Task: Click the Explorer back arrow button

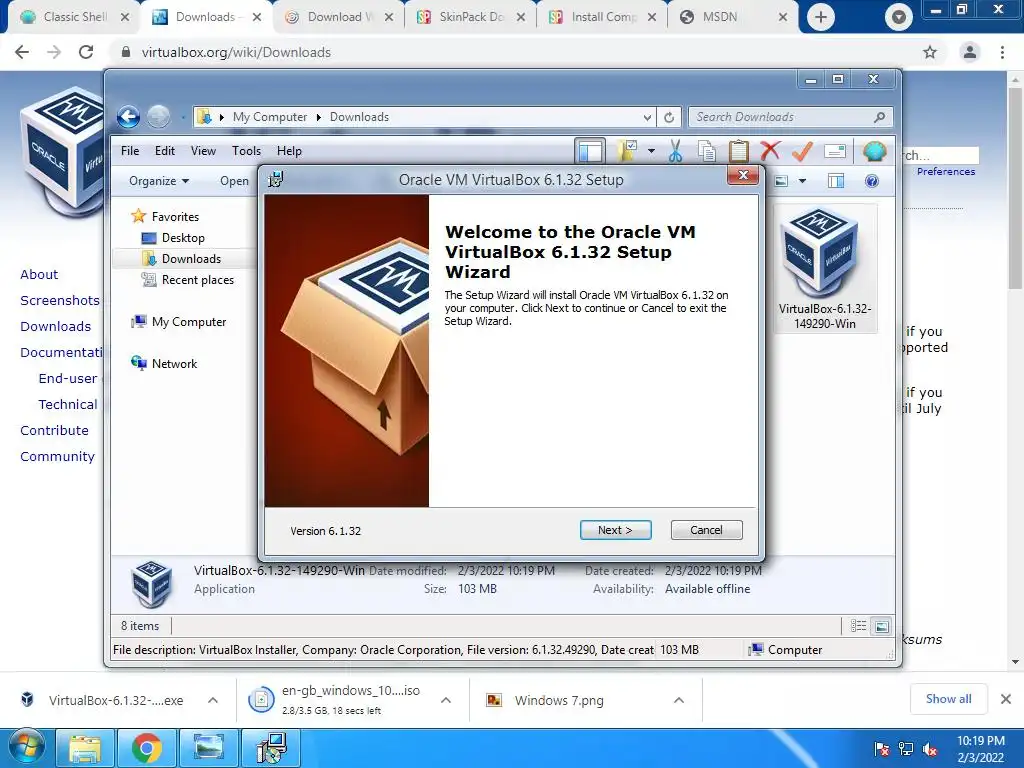Action: pyautogui.click(x=128, y=117)
